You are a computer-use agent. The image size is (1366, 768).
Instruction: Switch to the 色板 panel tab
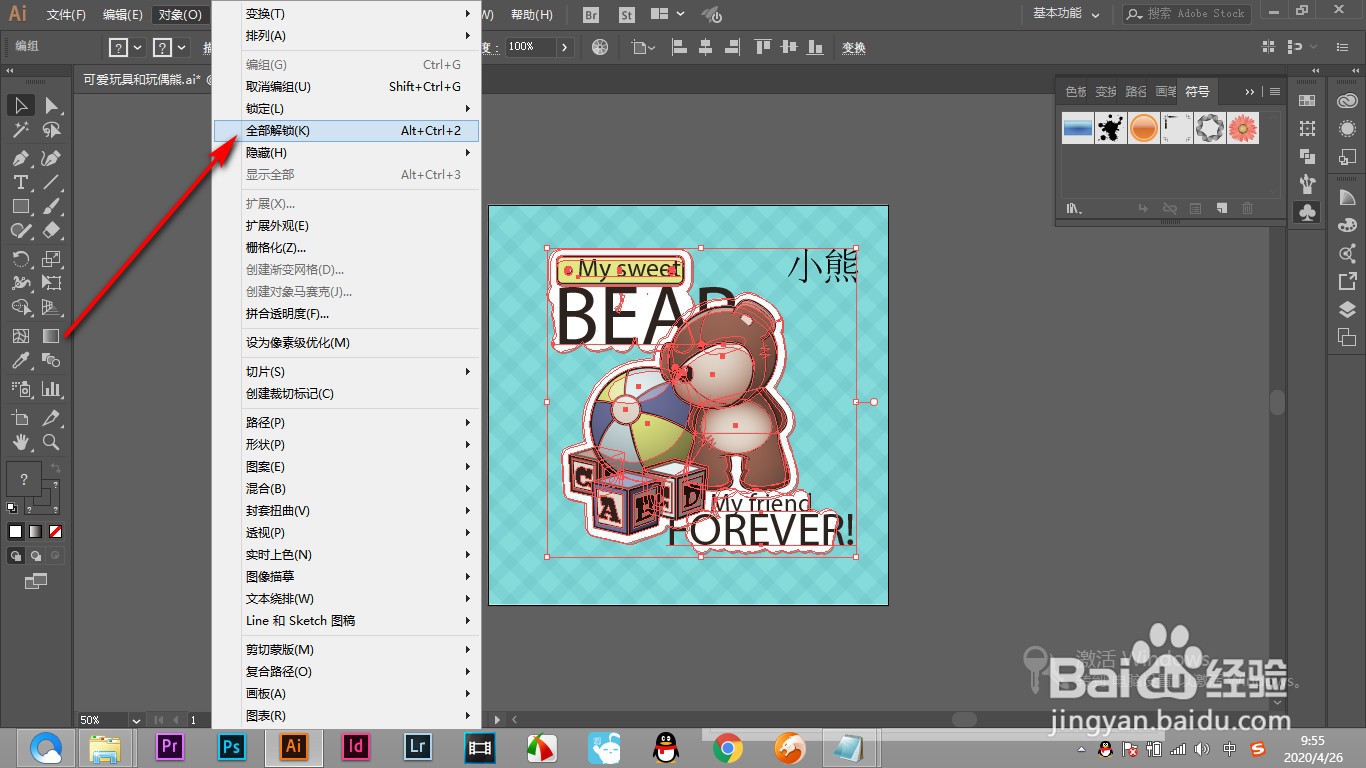pos(1075,91)
